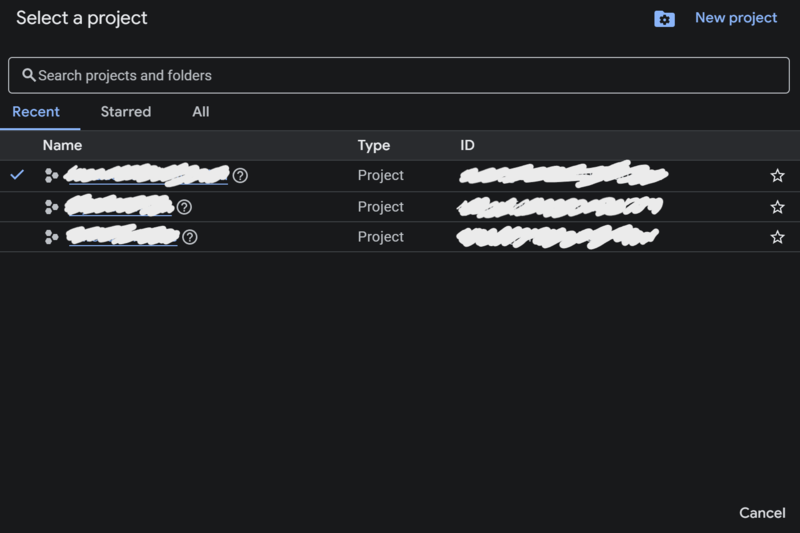Open the third project name link
The width and height of the screenshot is (800, 533).
coord(122,236)
